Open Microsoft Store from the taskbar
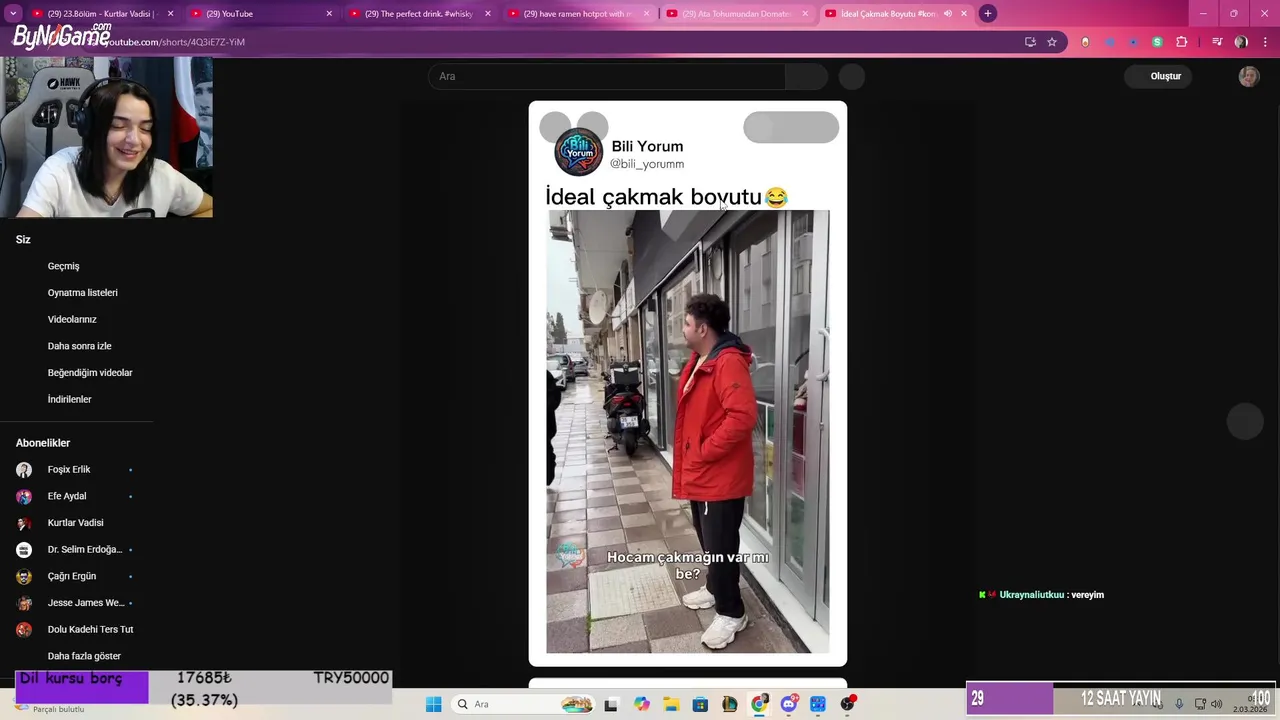Viewport: 1280px width, 720px height. [x=700, y=704]
